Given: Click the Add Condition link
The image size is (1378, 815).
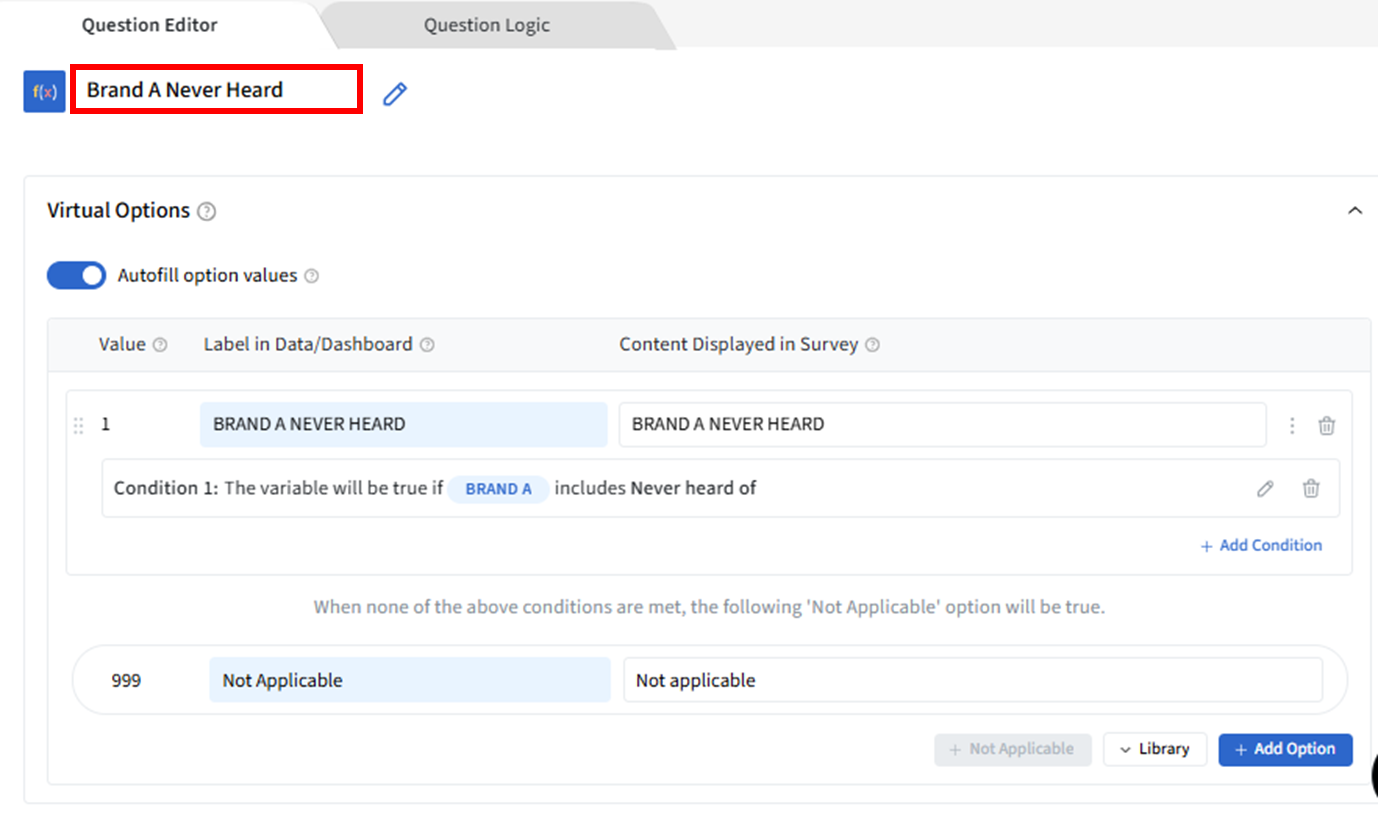Looking at the screenshot, I should click(x=1261, y=546).
